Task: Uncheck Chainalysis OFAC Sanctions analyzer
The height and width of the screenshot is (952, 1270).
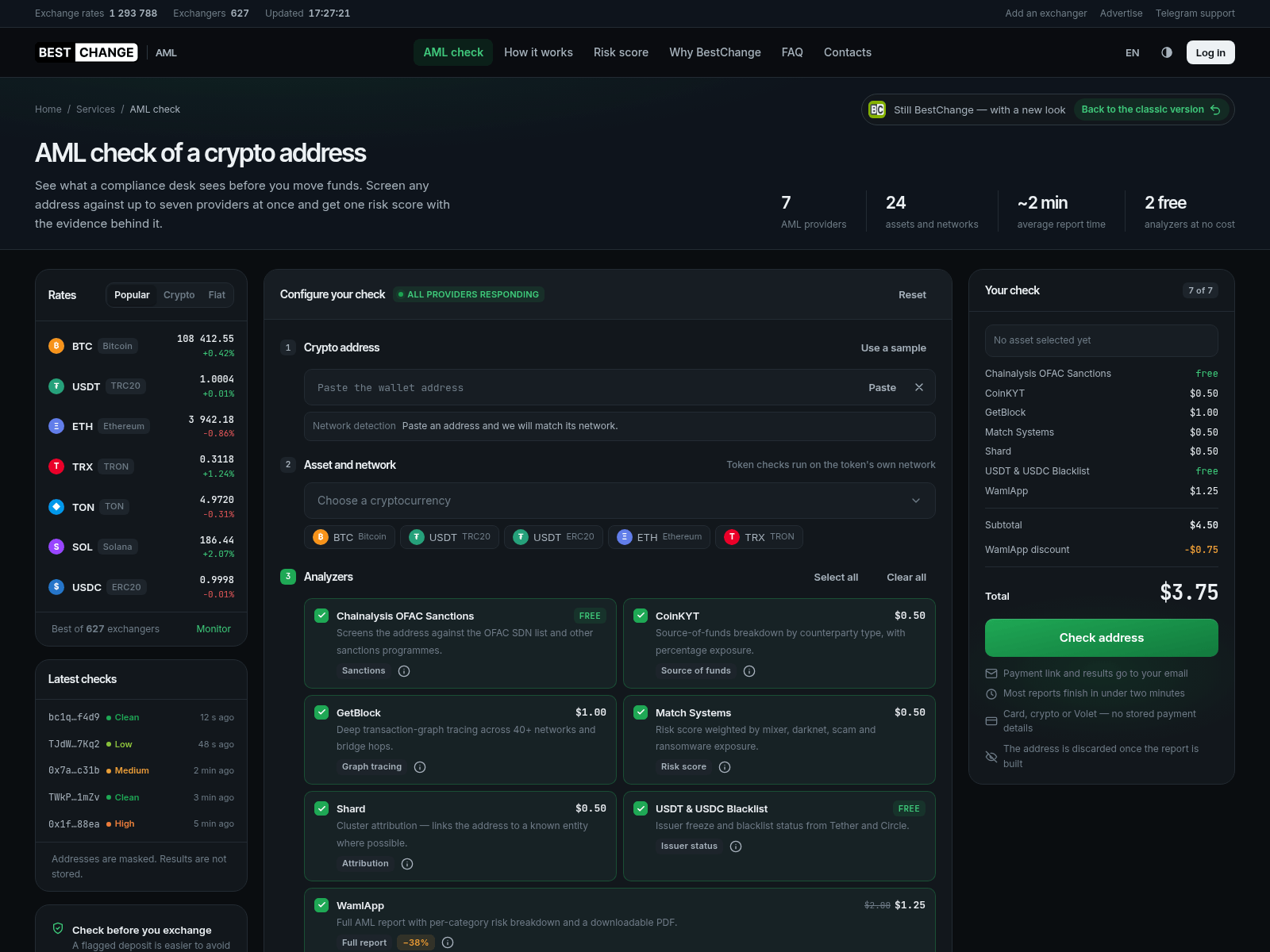Action: (321, 616)
